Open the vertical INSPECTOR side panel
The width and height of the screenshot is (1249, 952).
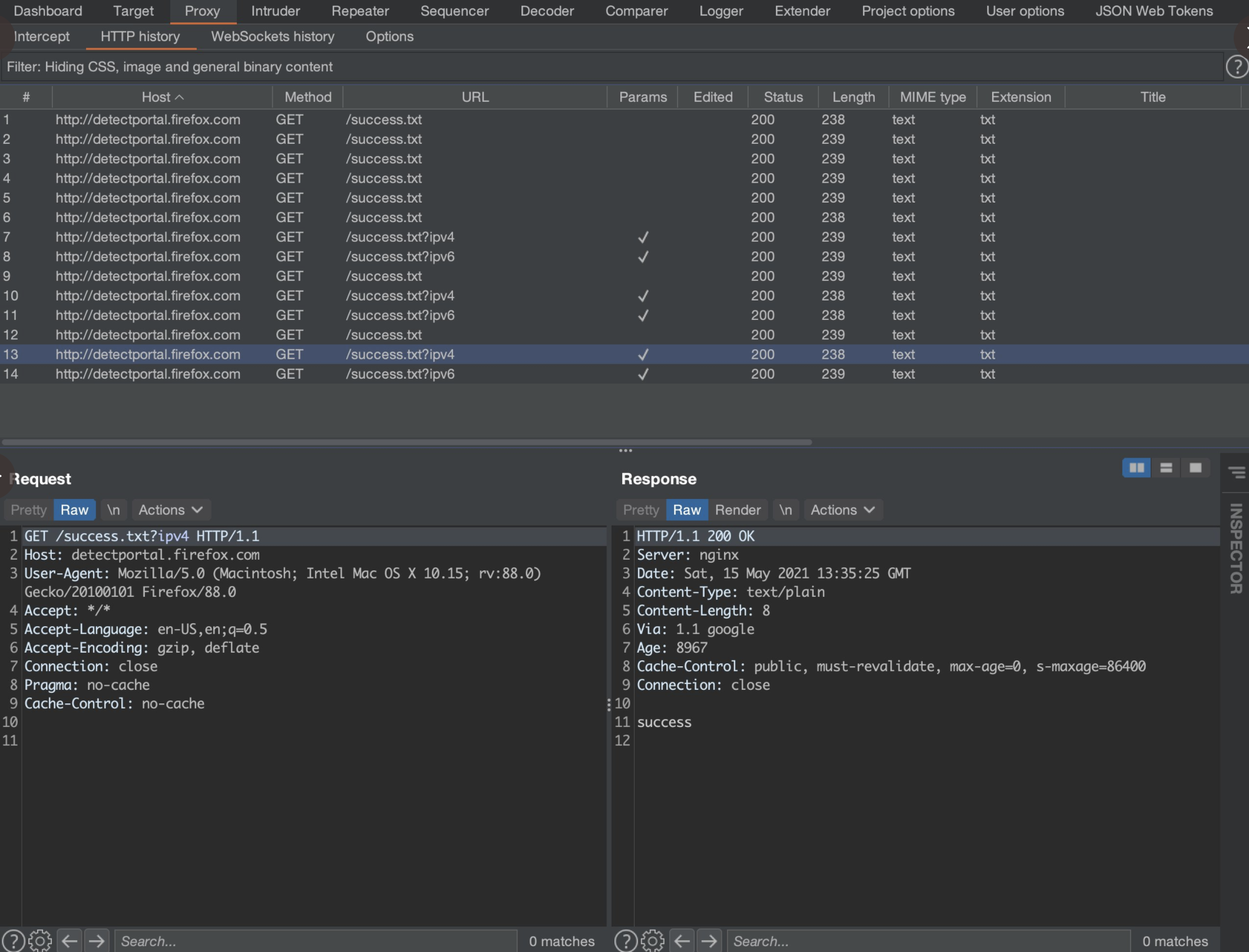[1236, 548]
